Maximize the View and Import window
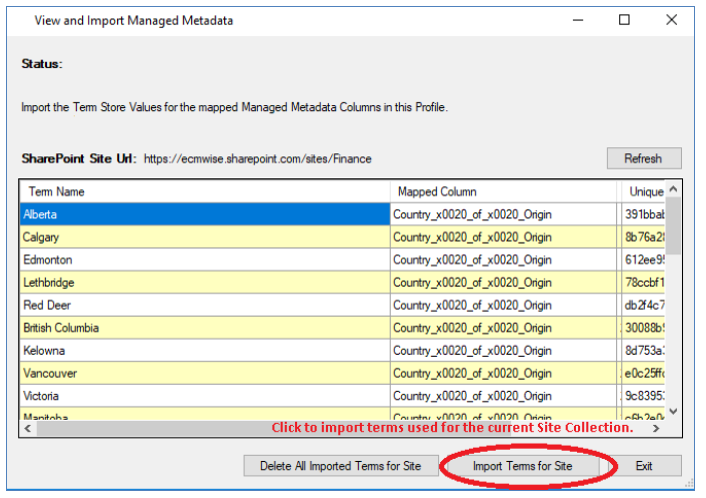The height and width of the screenshot is (498, 706). click(624, 19)
